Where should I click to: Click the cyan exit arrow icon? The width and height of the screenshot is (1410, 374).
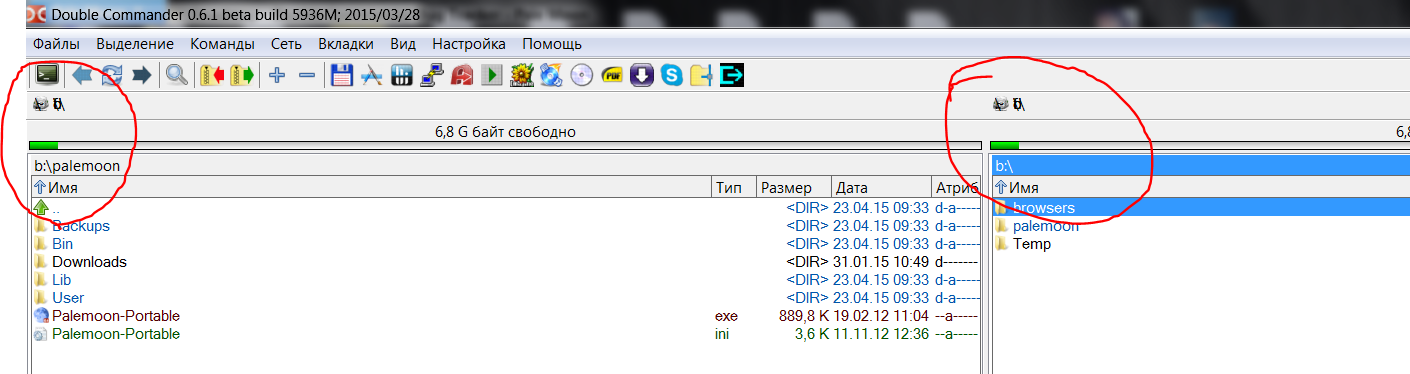[x=733, y=75]
